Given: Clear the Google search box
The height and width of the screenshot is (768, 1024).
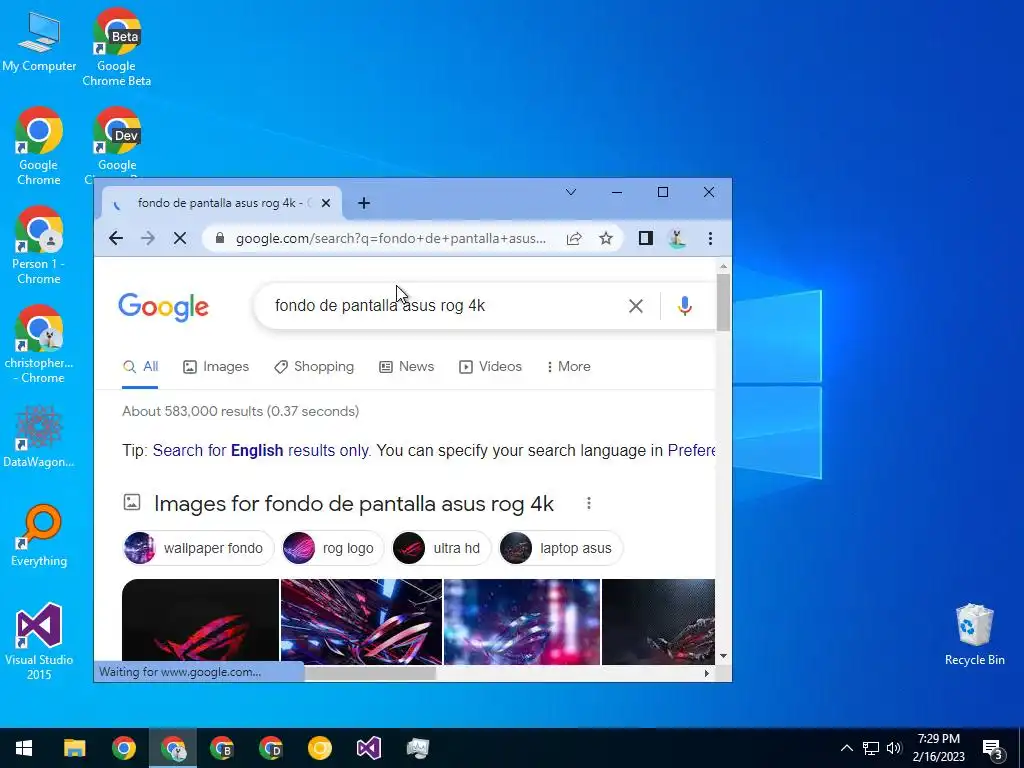Looking at the screenshot, I should click(x=635, y=306).
